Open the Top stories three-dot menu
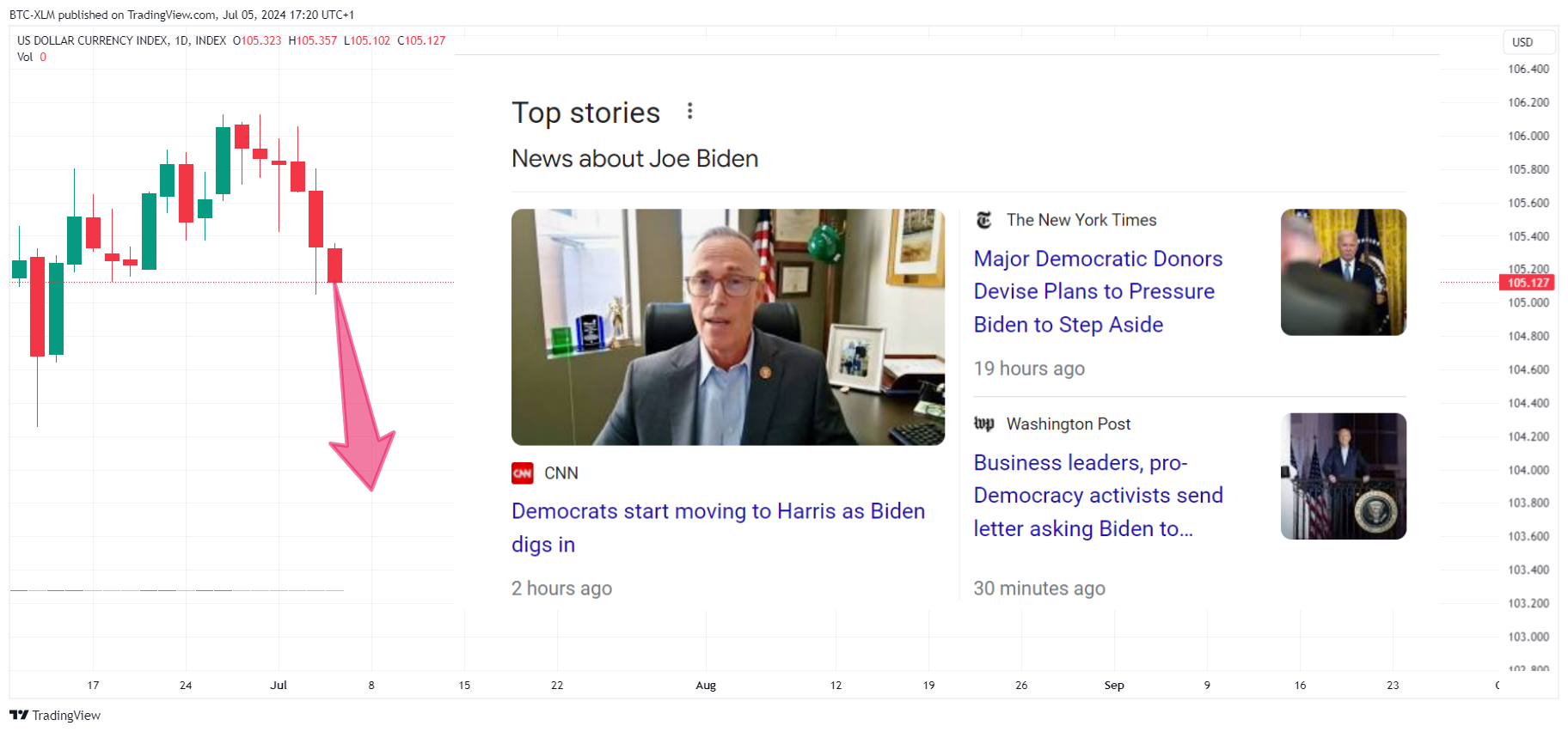This screenshot has width=1568, height=732. tap(689, 111)
